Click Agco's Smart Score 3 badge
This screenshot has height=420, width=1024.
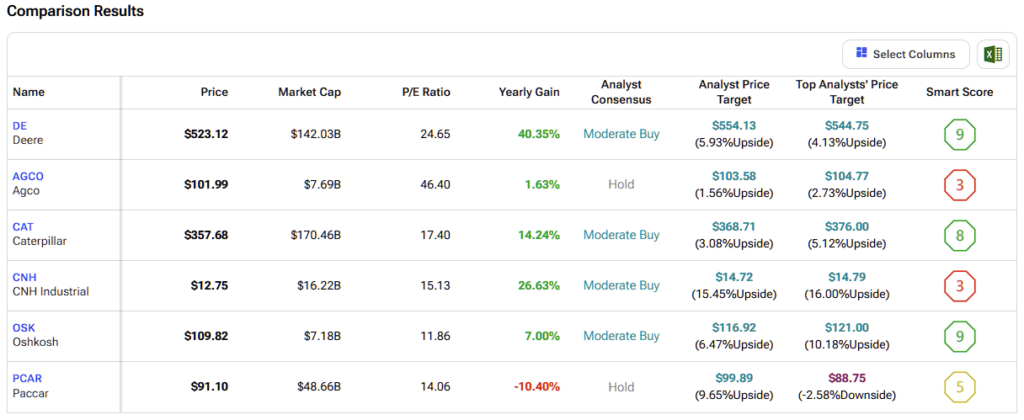959,185
